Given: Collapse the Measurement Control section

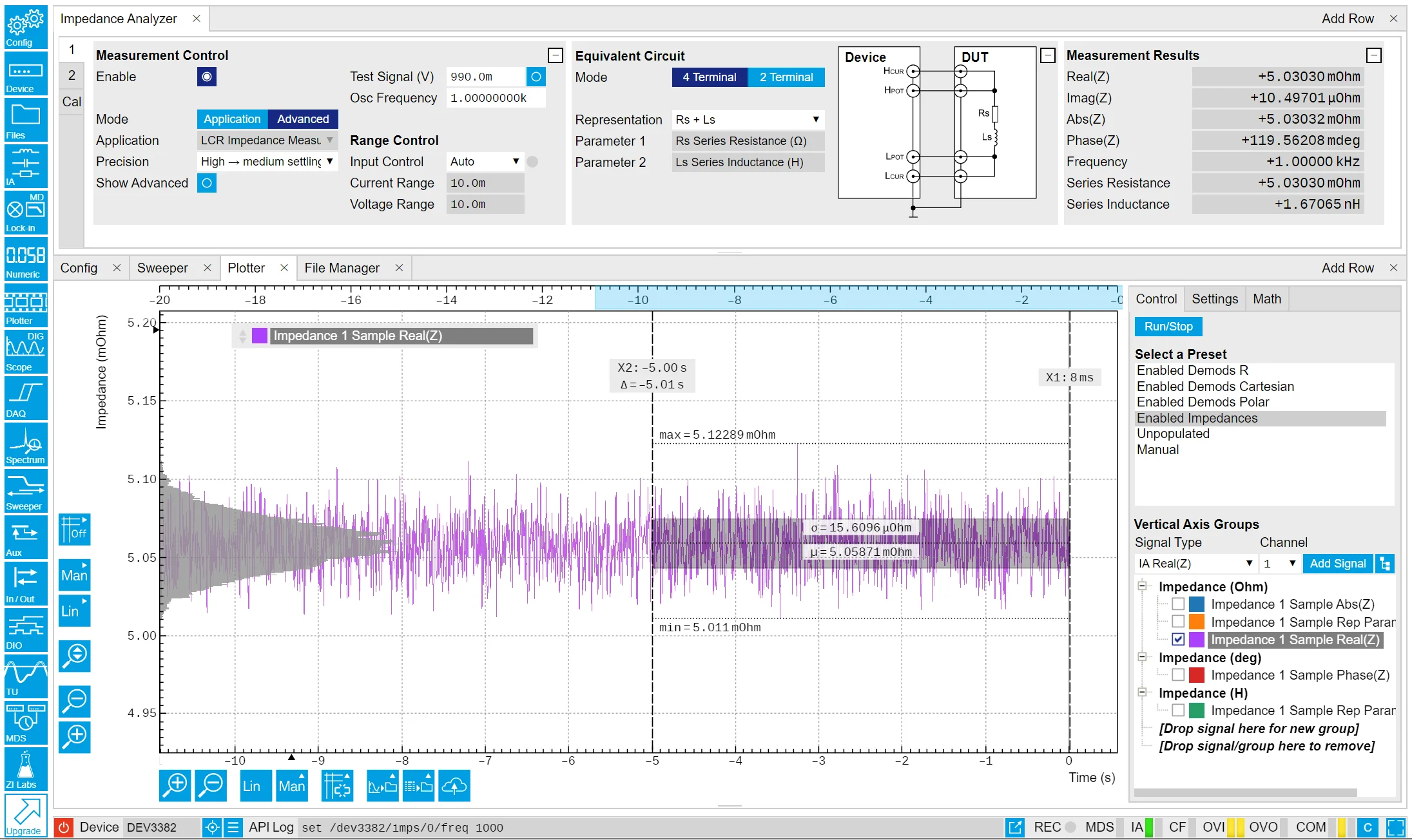Looking at the screenshot, I should click(x=556, y=55).
